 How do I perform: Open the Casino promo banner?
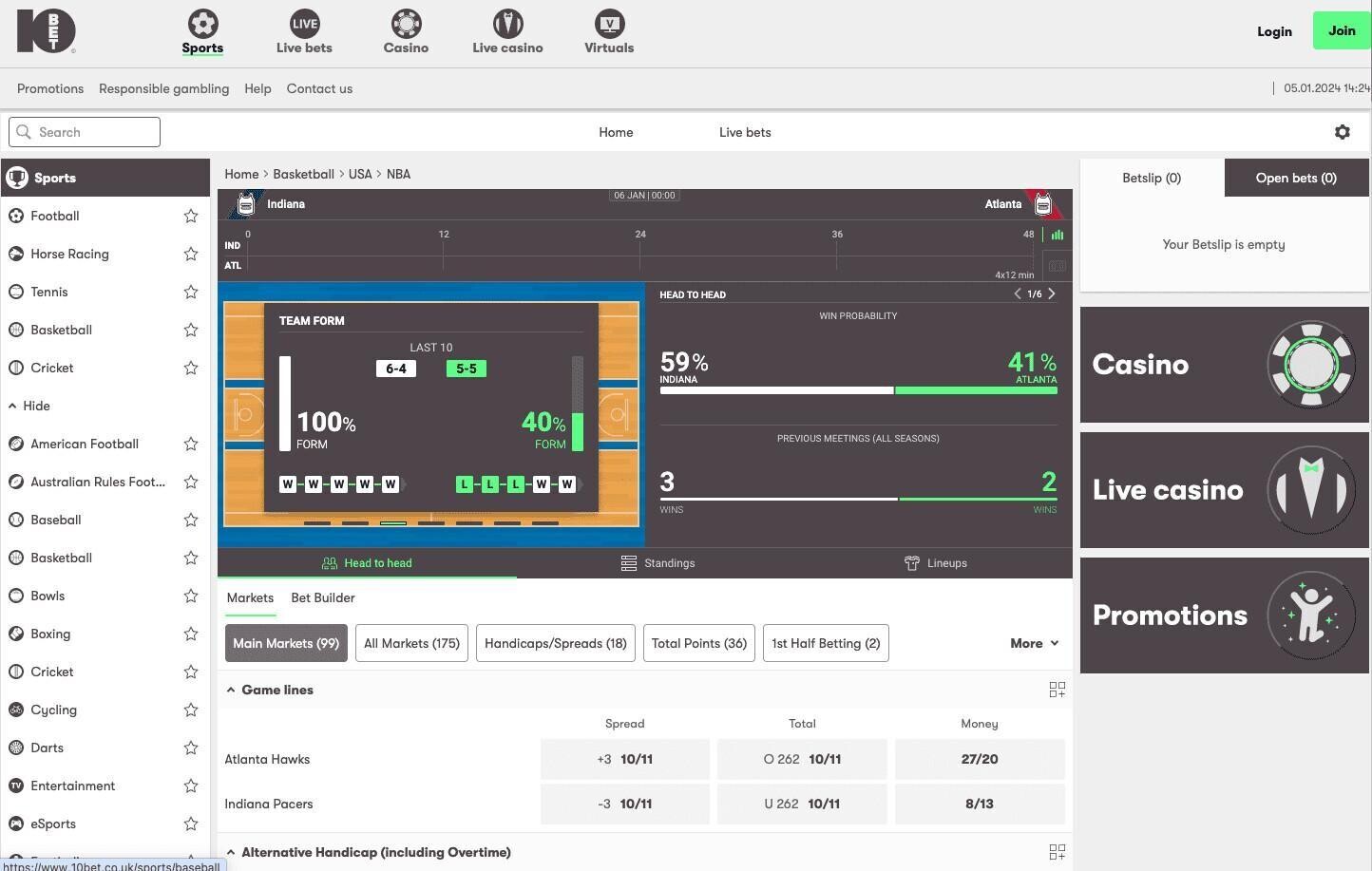point(1225,365)
